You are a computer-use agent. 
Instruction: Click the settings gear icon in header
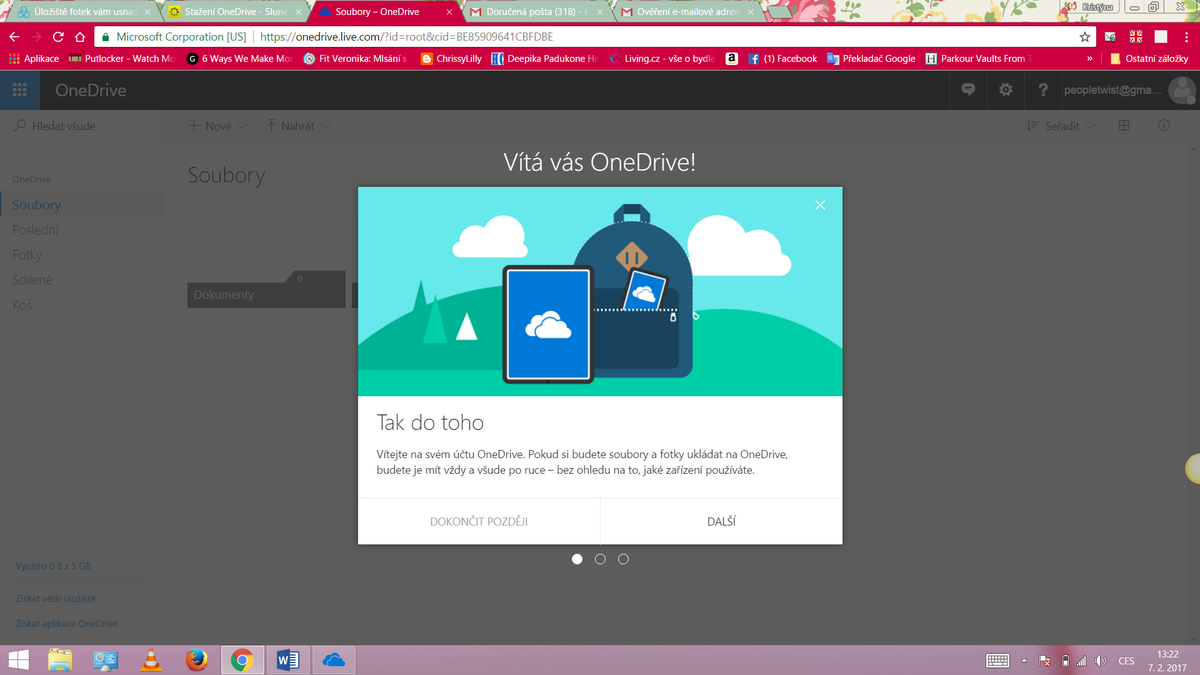click(x=1005, y=90)
